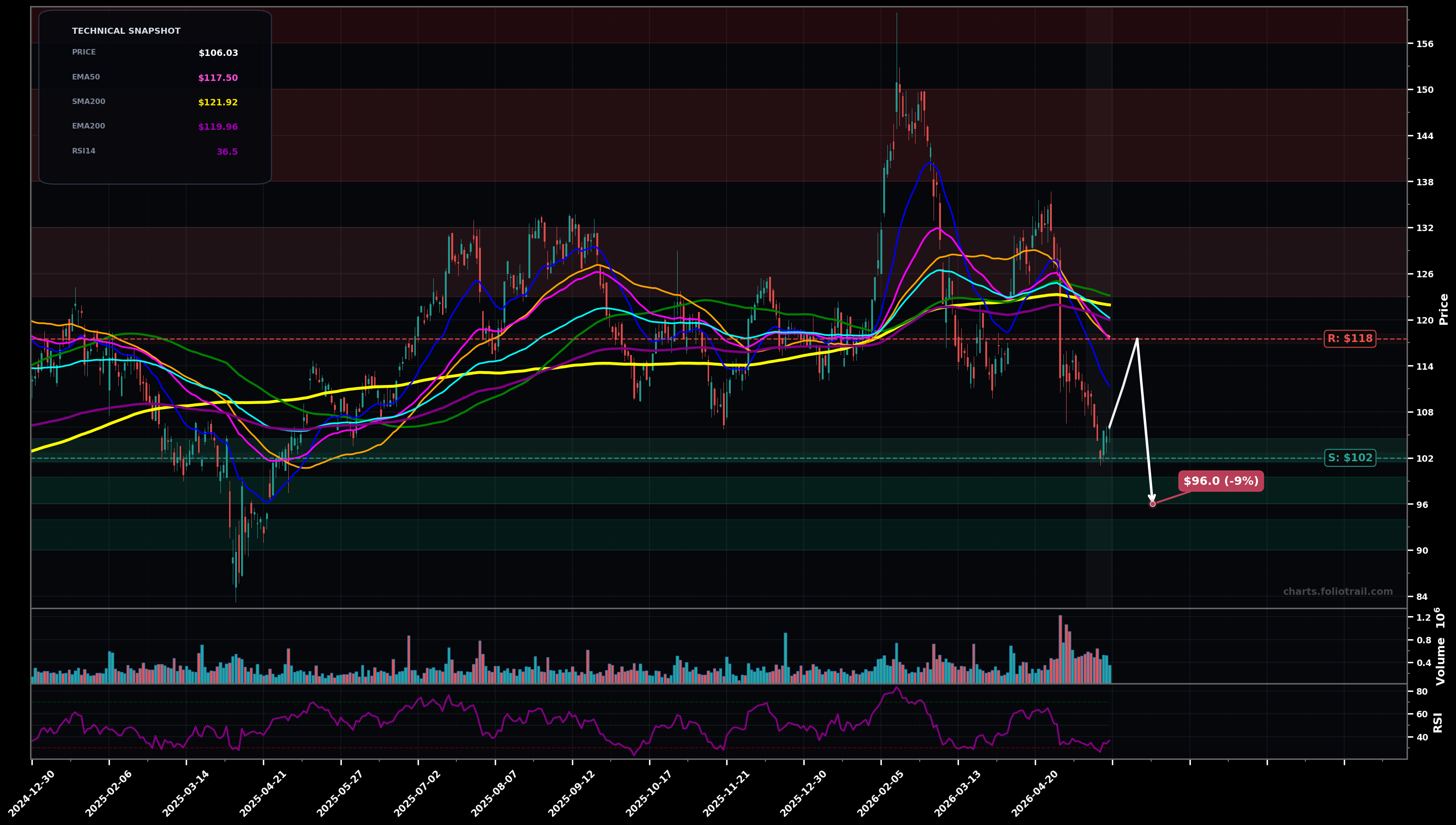Screen dimensions: 1456x825
Task: Click the 2026-04-20 date axis label
Action: [x=1035, y=793]
